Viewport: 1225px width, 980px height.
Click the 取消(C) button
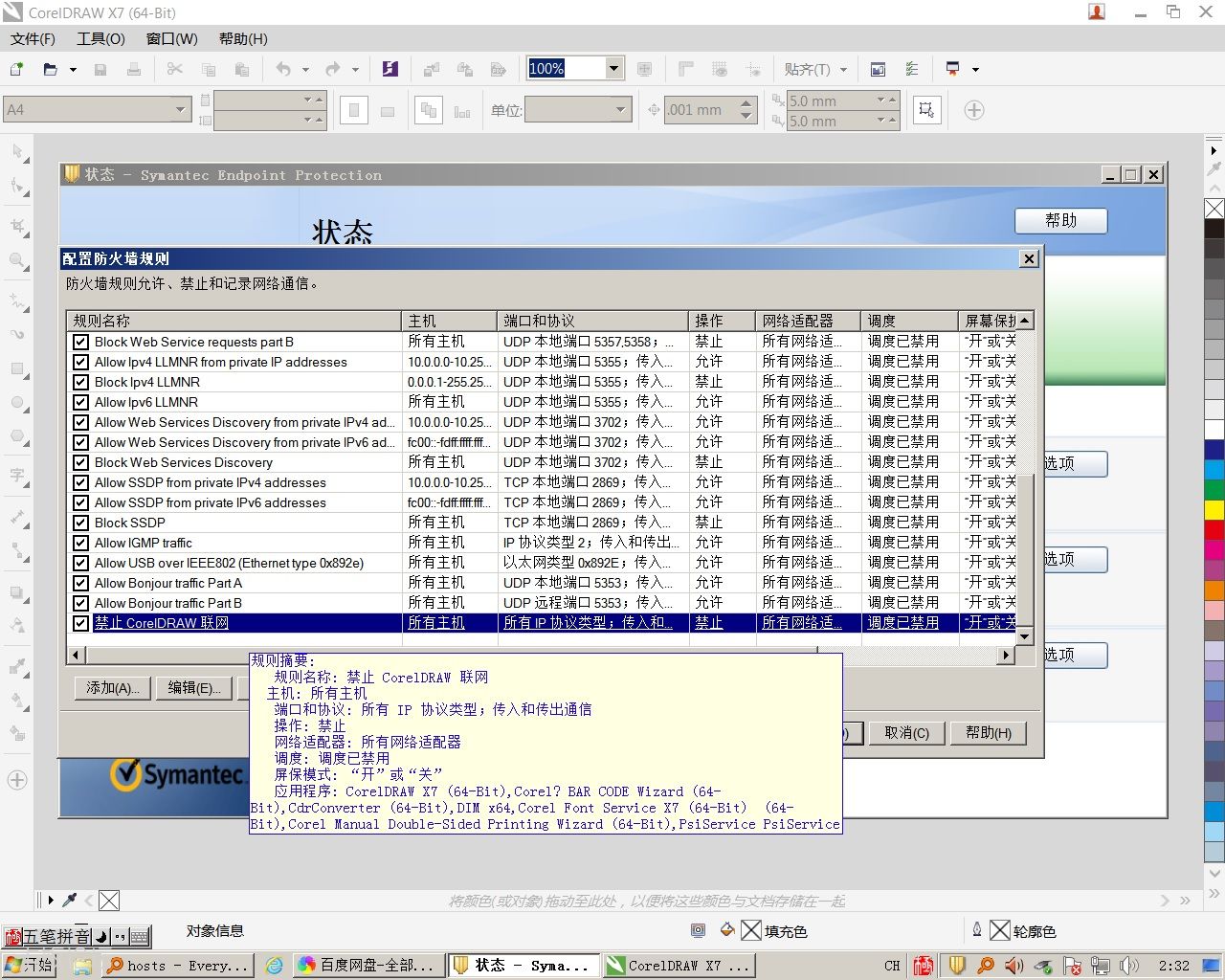(906, 732)
